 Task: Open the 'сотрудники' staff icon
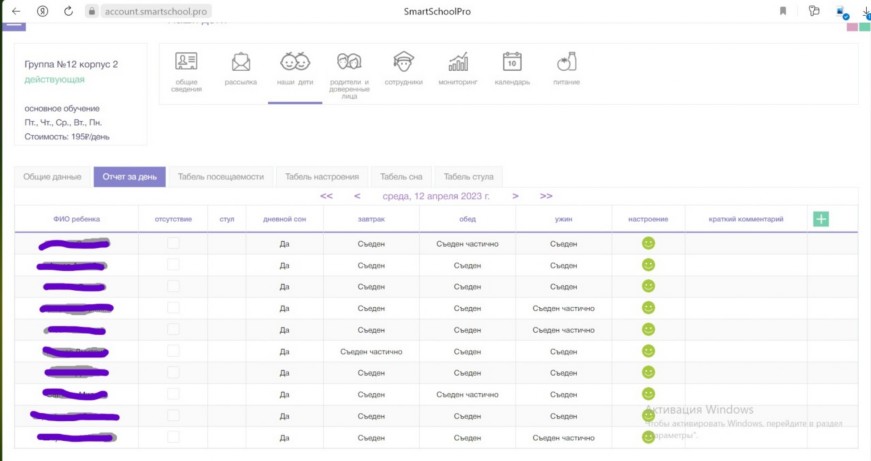tap(403, 62)
